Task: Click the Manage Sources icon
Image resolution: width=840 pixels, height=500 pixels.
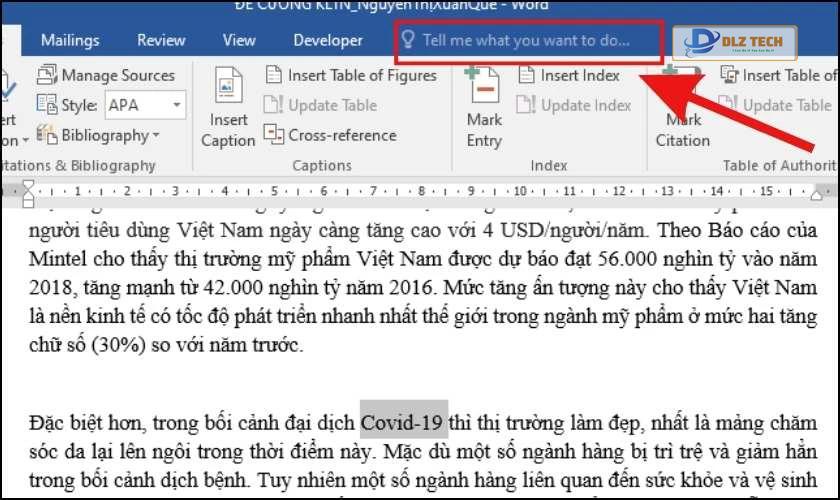Action: 47,75
